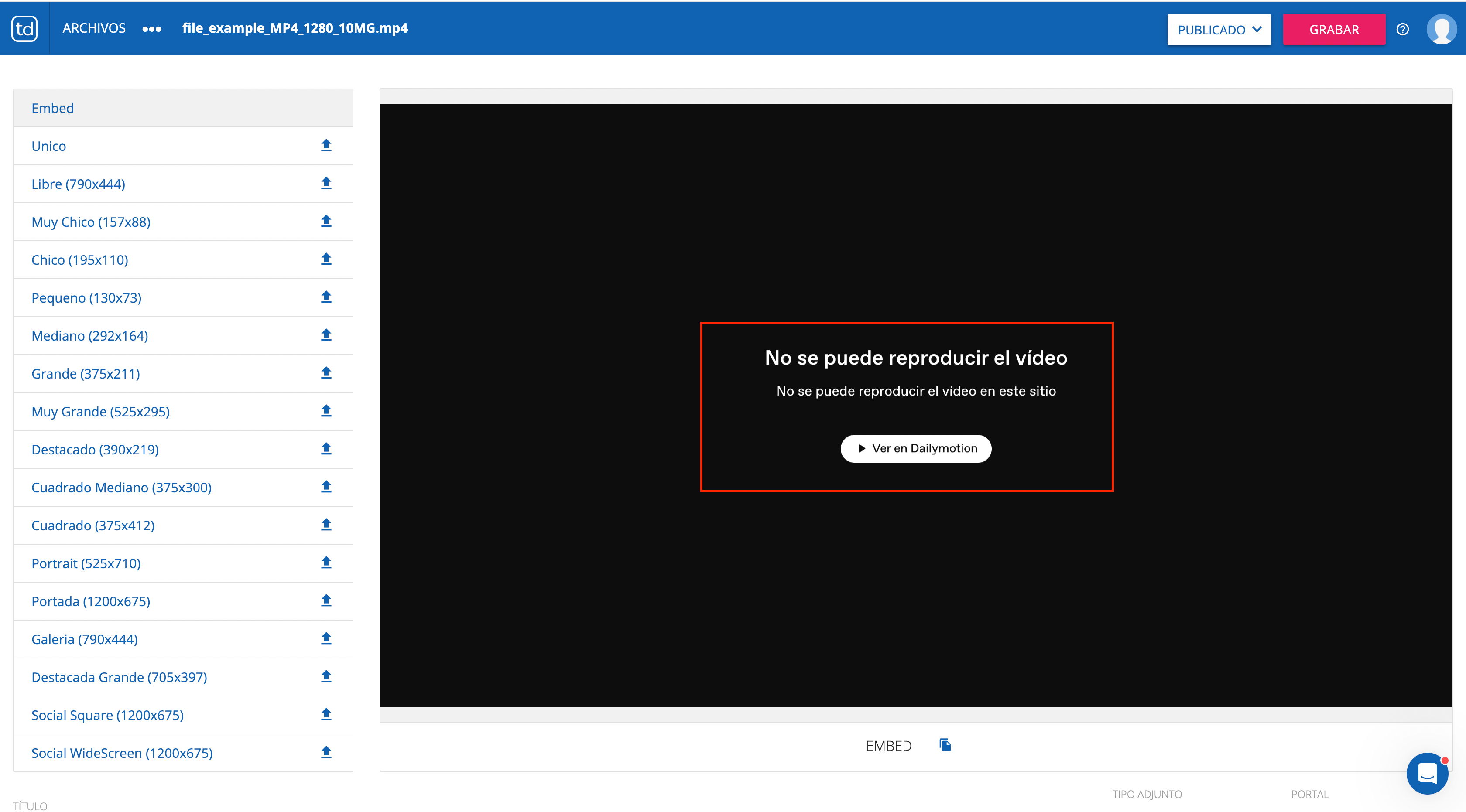Screen dimensions: 1466x812
Task: Click upload icon for Social WideScreen
Action: pyautogui.click(x=326, y=752)
